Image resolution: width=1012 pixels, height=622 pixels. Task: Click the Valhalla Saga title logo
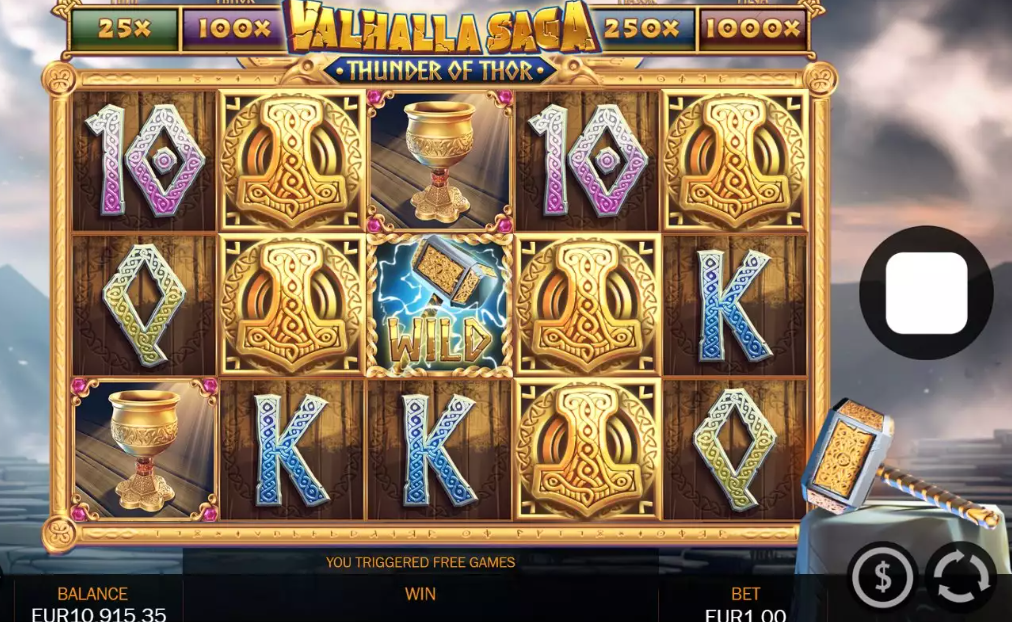441,40
